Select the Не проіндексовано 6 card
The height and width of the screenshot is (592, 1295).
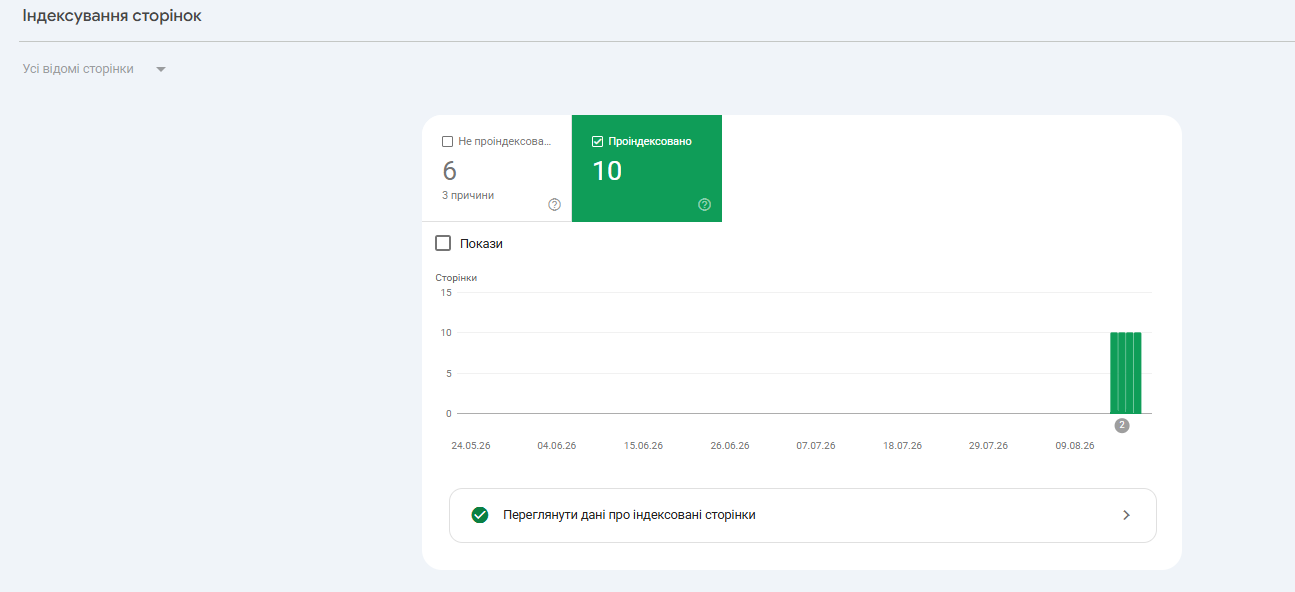click(497, 168)
